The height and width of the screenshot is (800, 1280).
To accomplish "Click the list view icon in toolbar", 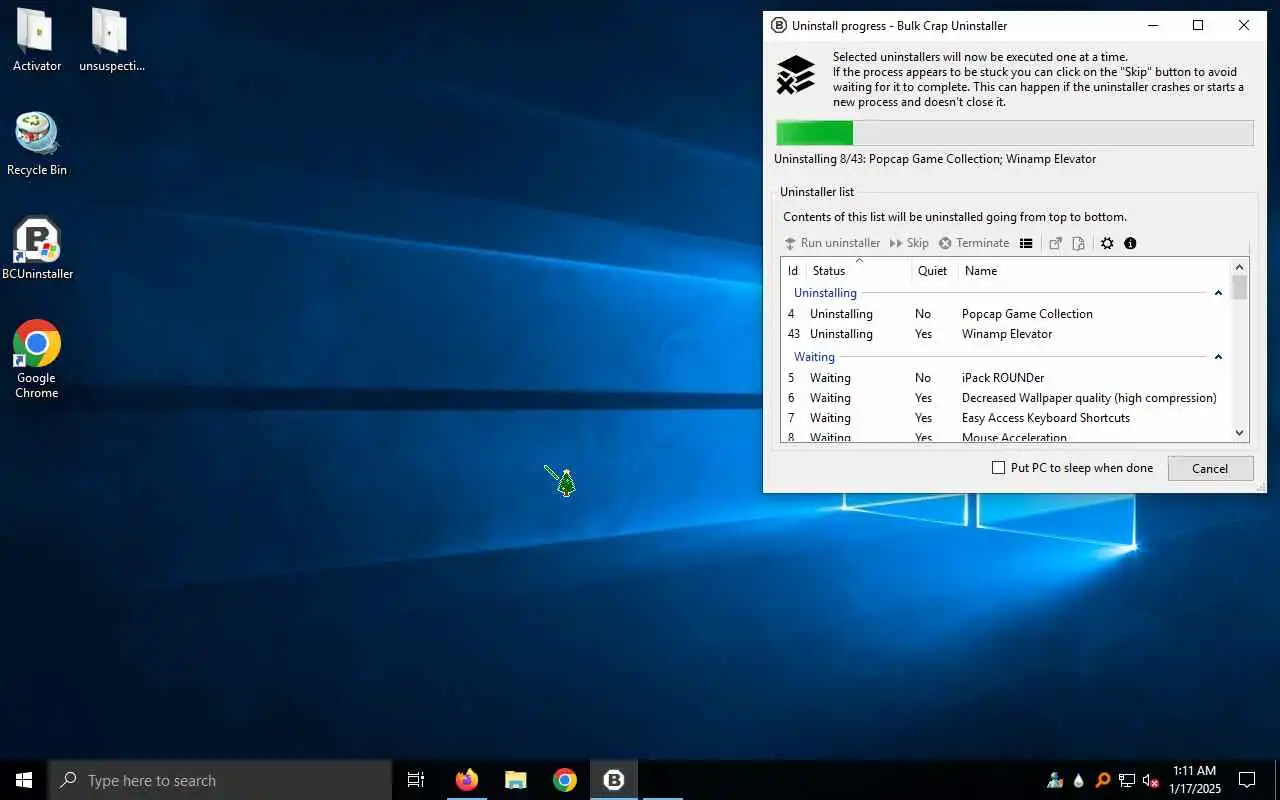I will pyautogui.click(x=1026, y=243).
